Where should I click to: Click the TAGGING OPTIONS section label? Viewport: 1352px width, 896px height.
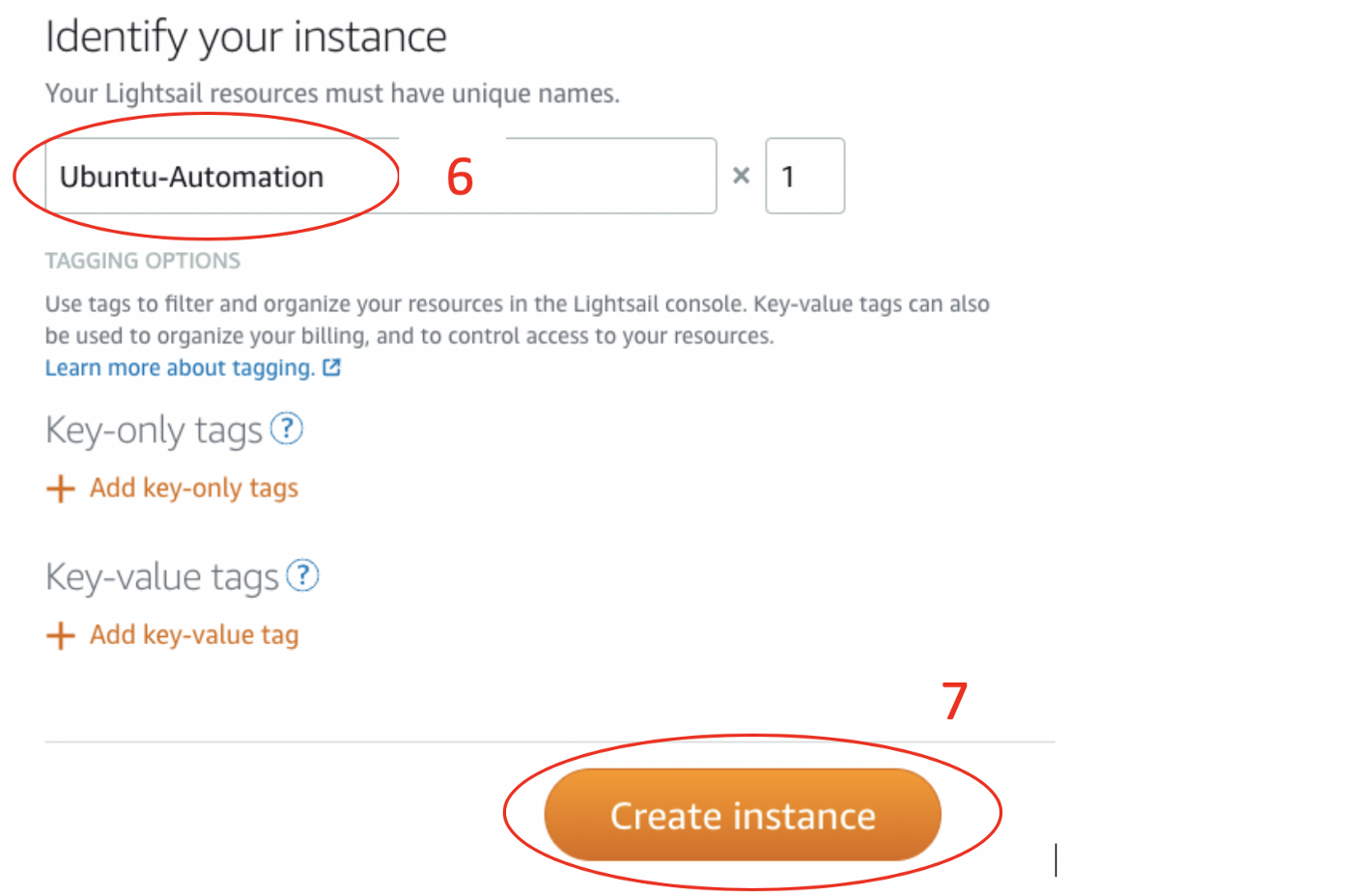pos(143,261)
